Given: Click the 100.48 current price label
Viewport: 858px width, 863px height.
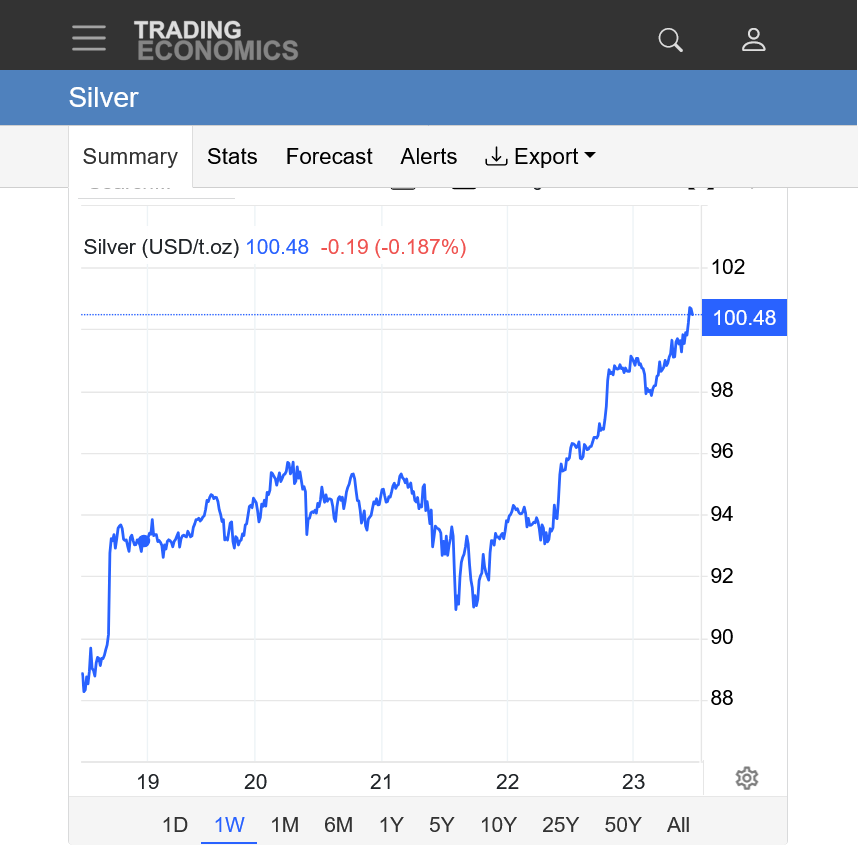Looking at the screenshot, I should coord(744,318).
